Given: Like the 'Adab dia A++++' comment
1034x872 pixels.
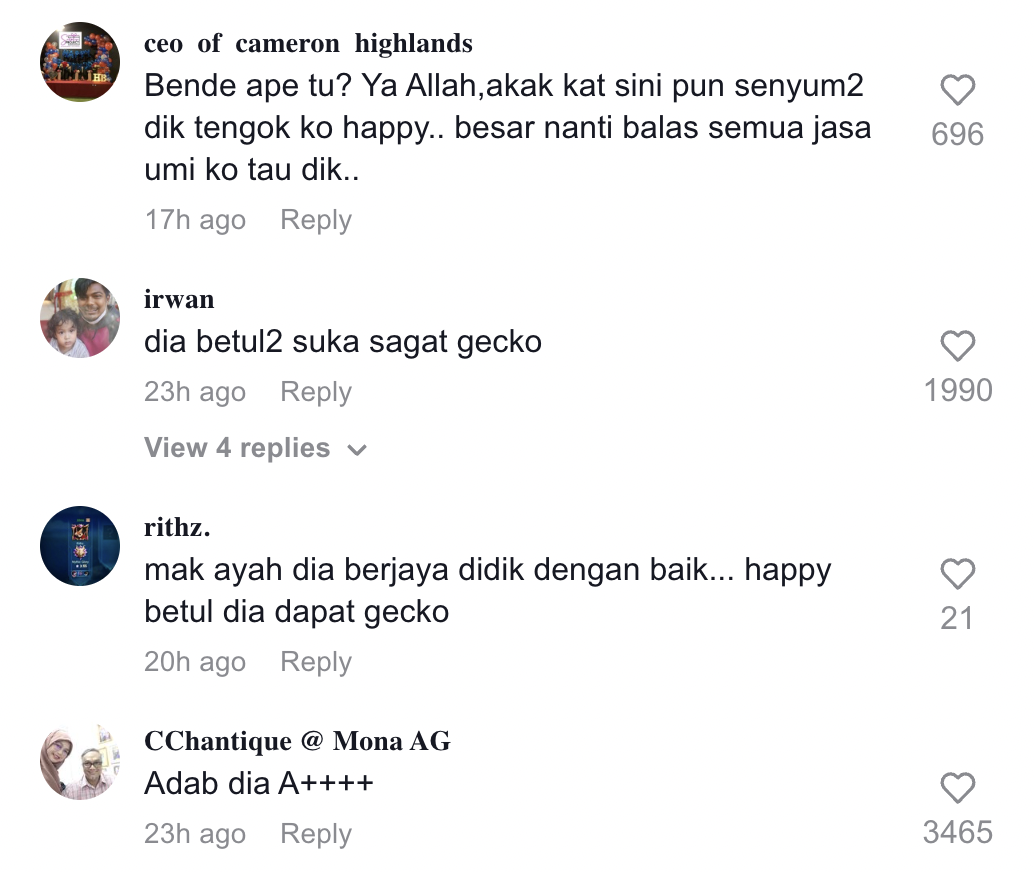Looking at the screenshot, I should (957, 789).
